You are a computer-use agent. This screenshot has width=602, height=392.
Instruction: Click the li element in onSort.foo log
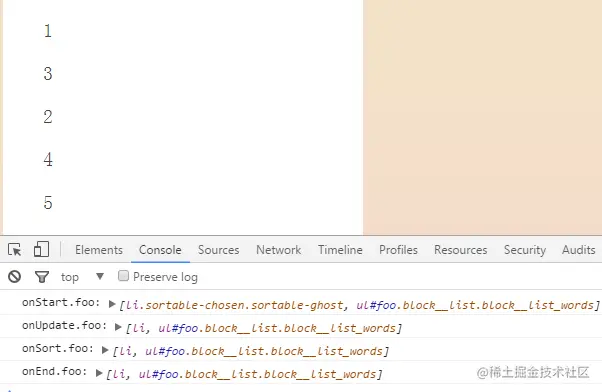click(x=126, y=351)
